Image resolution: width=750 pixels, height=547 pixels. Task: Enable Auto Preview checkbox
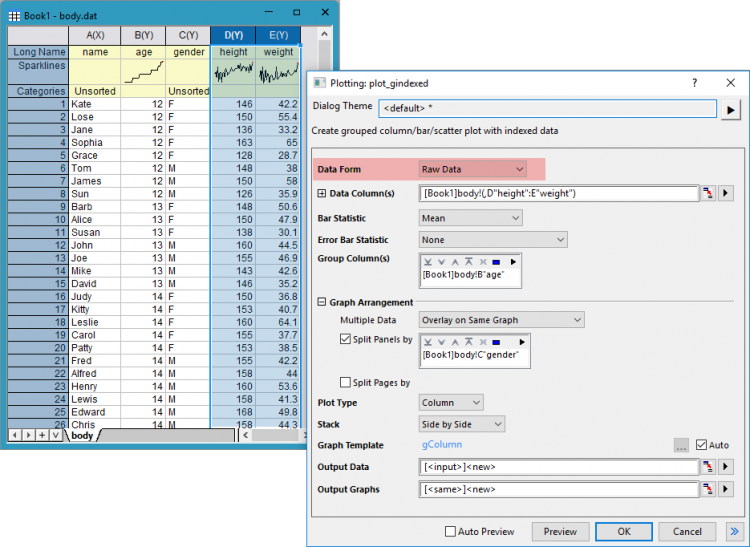[450, 531]
